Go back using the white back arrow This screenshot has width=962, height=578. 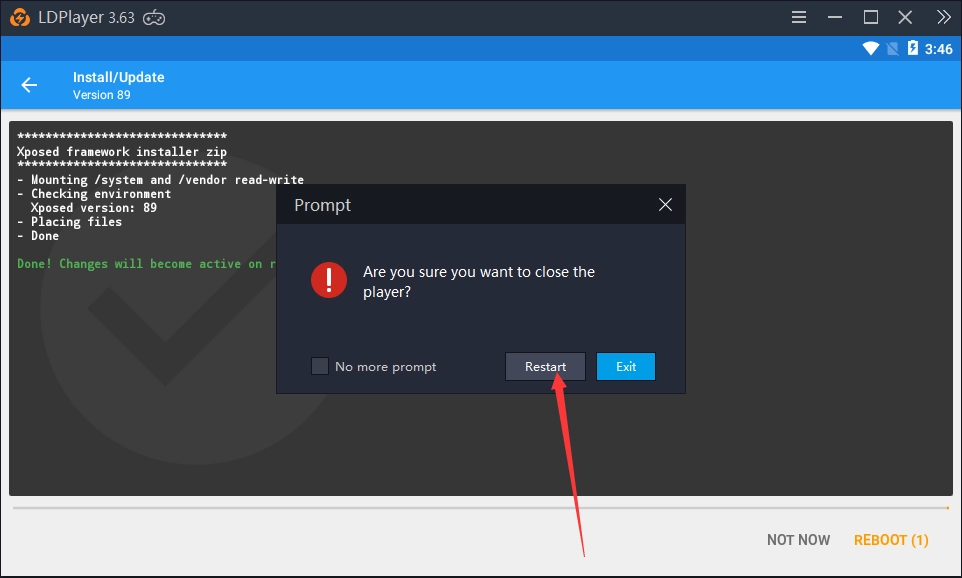tap(29, 85)
